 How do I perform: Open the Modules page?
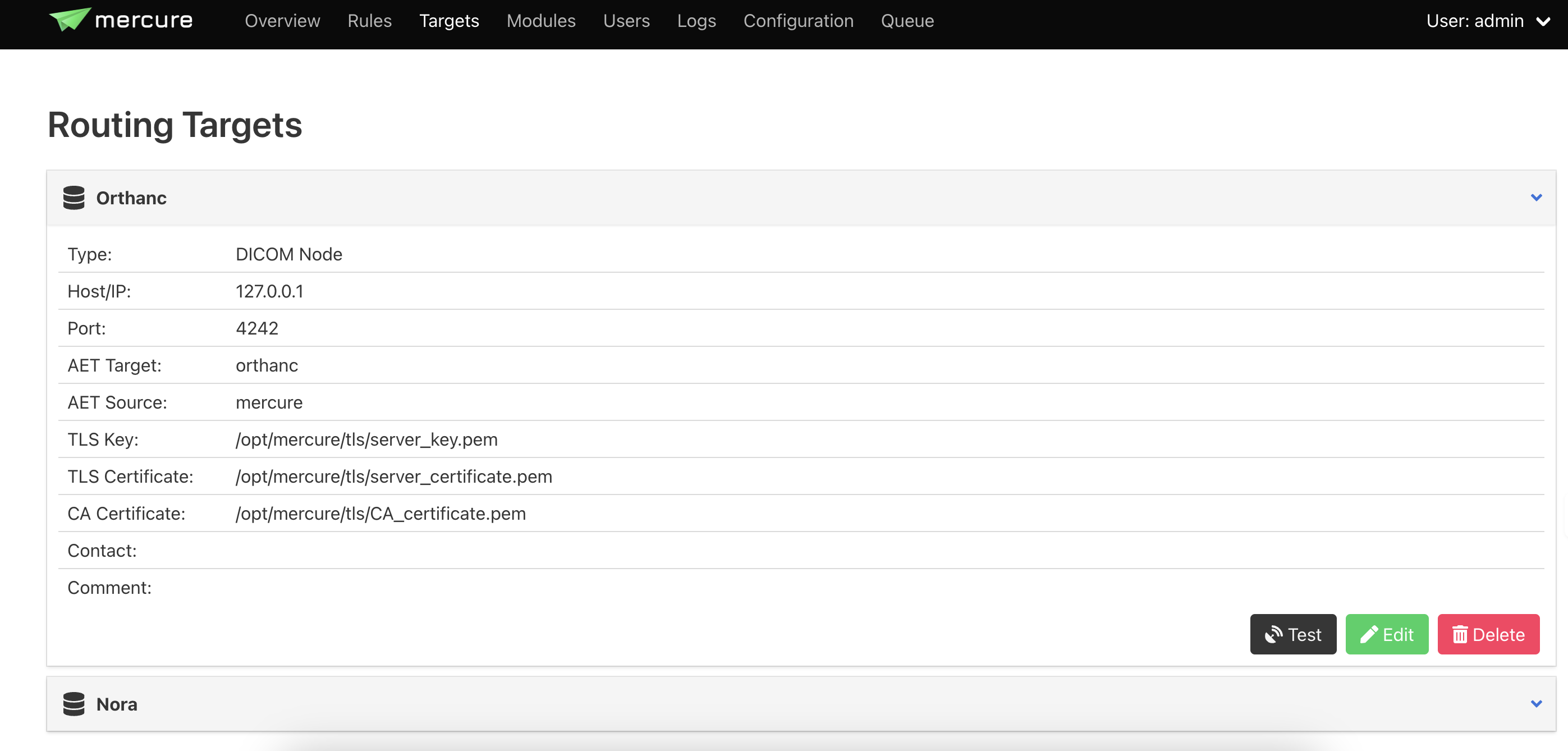(x=541, y=21)
